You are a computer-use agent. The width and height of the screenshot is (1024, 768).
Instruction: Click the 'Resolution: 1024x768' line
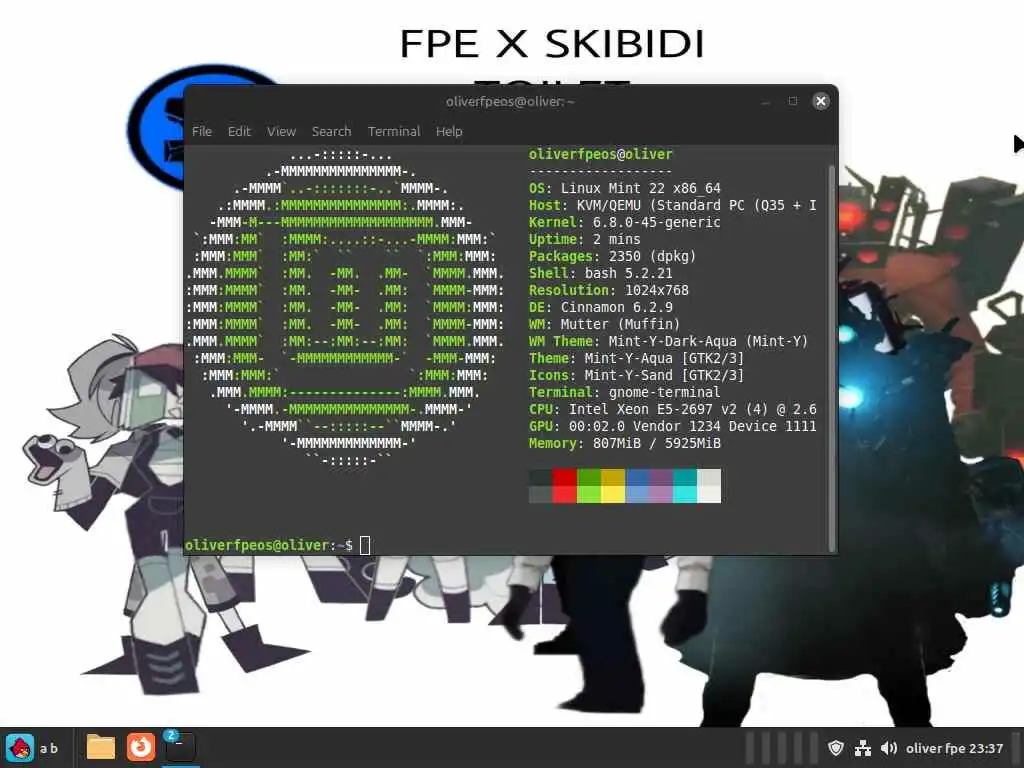tap(609, 290)
